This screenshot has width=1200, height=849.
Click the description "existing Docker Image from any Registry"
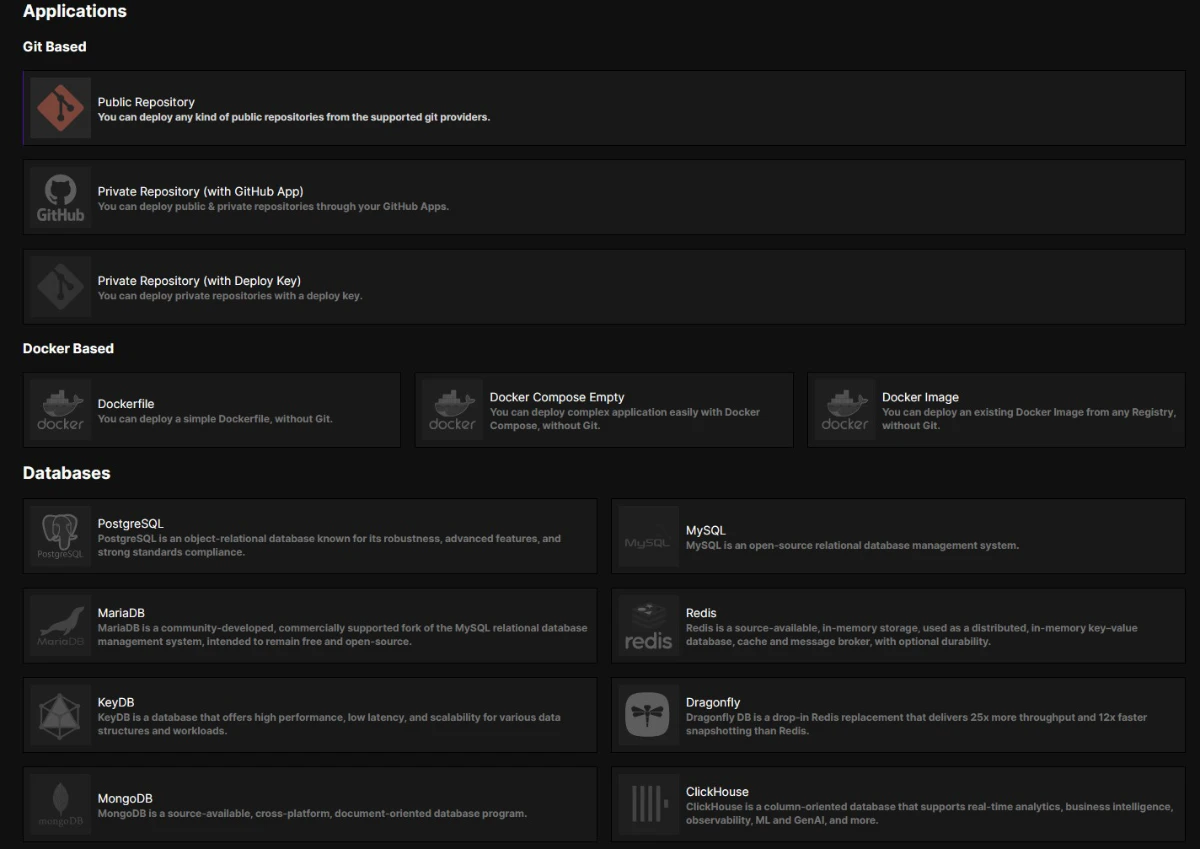tap(1029, 419)
